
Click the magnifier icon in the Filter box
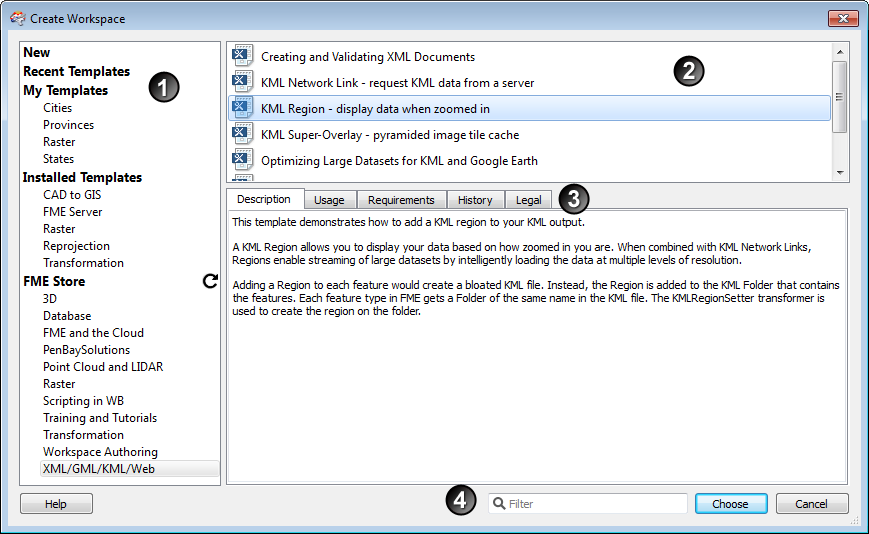pos(499,504)
